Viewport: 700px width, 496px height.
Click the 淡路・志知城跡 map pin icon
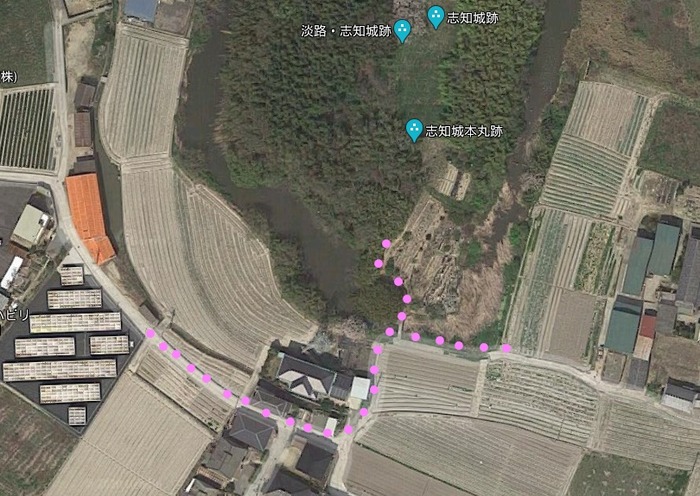(402, 31)
